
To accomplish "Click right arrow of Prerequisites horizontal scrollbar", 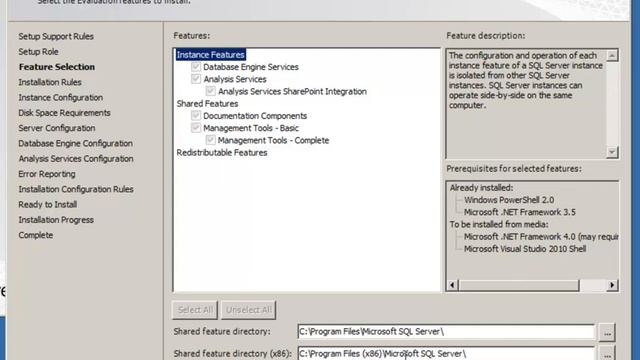I will [x=612, y=285].
